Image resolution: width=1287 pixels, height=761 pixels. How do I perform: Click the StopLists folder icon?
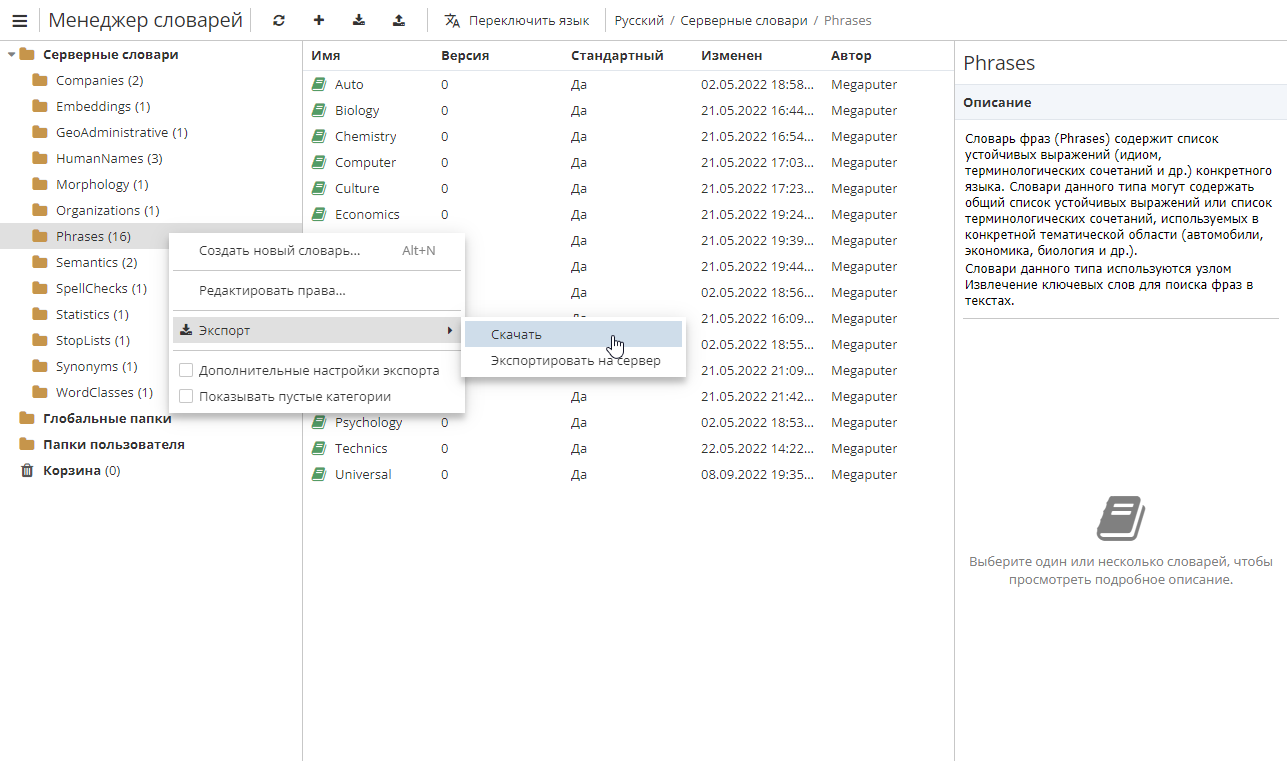coord(40,340)
